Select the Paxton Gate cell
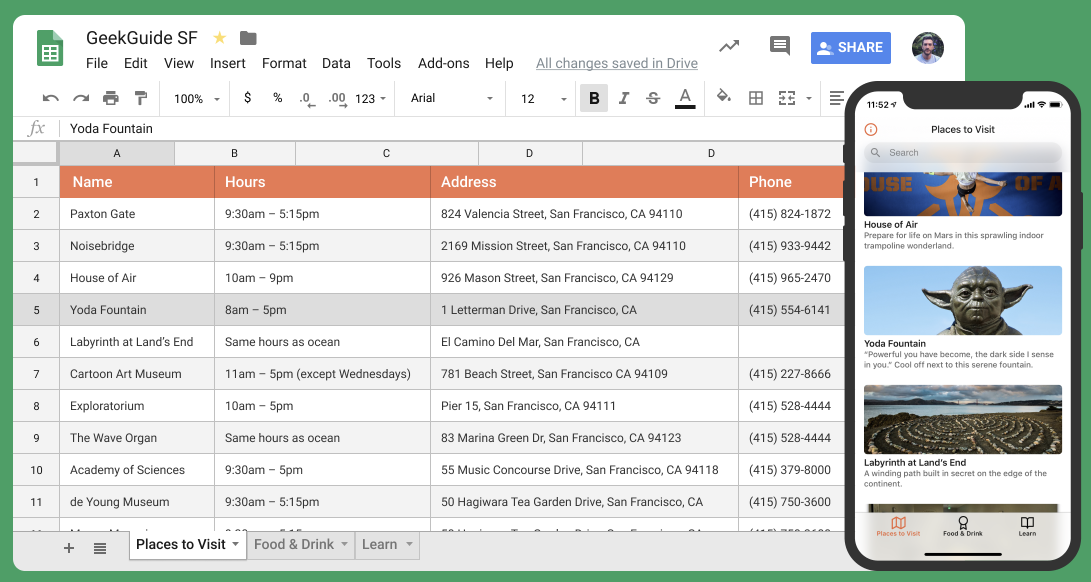1091x582 pixels. click(x=137, y=214)
